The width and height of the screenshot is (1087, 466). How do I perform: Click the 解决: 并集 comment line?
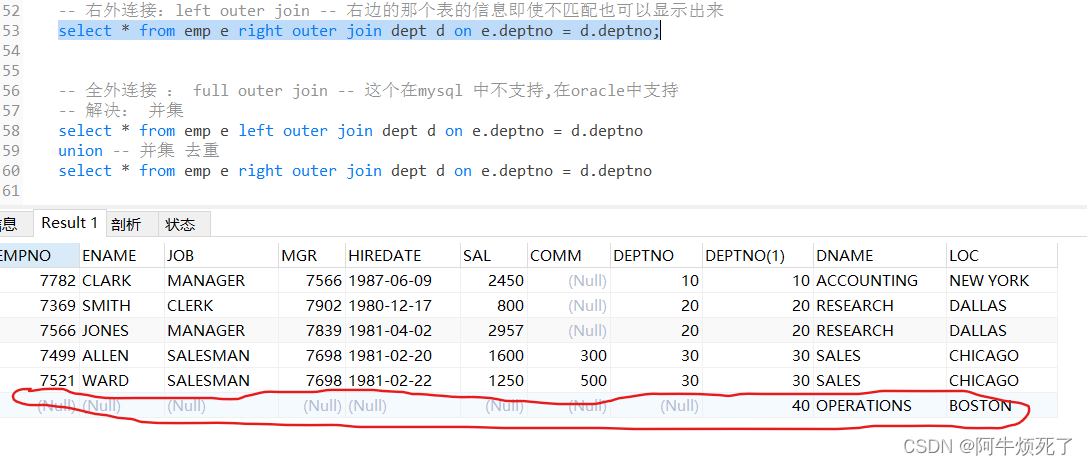pyautogui.click(x=121, y=110)
